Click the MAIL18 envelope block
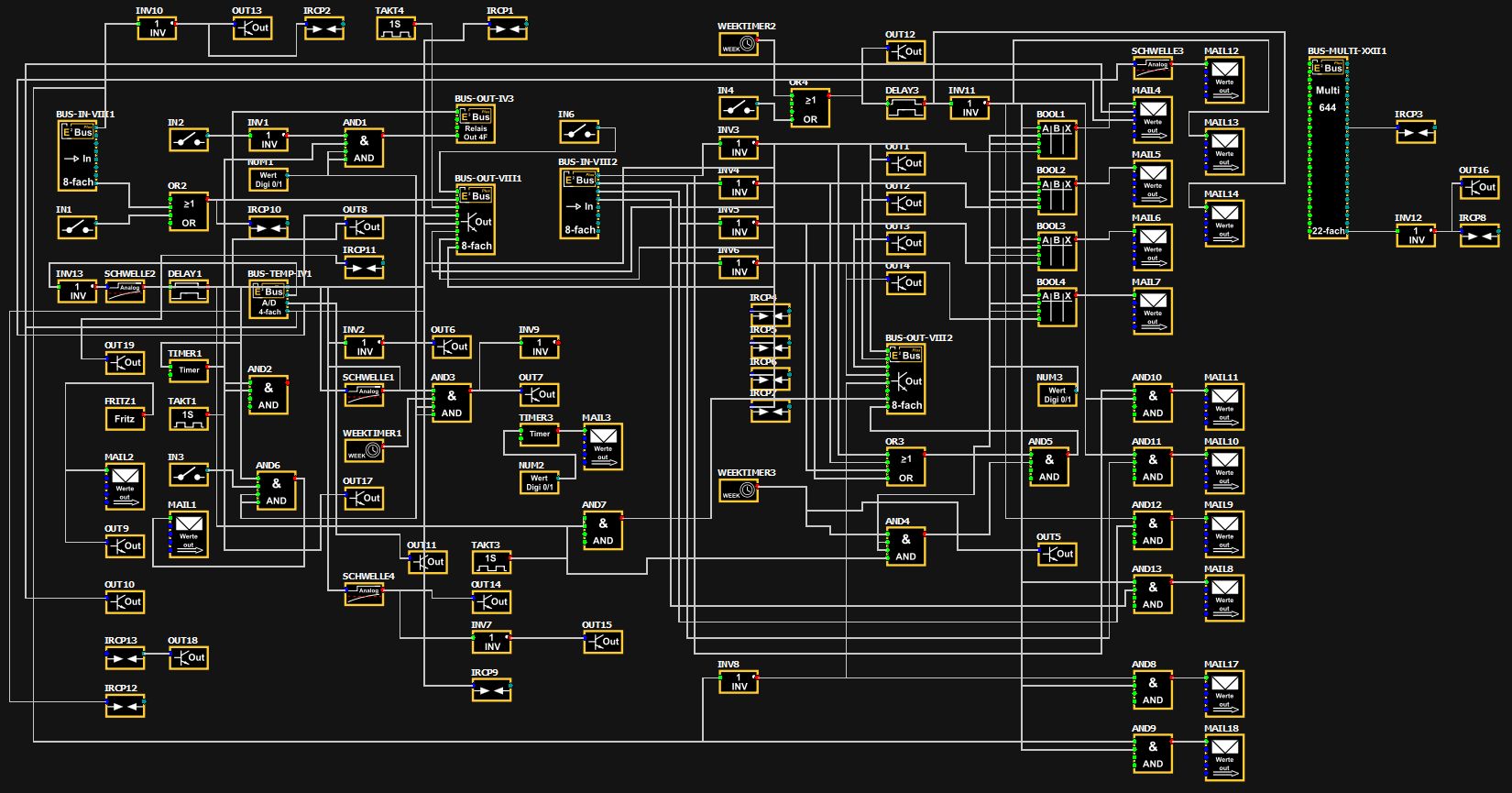 point(1224,758)
